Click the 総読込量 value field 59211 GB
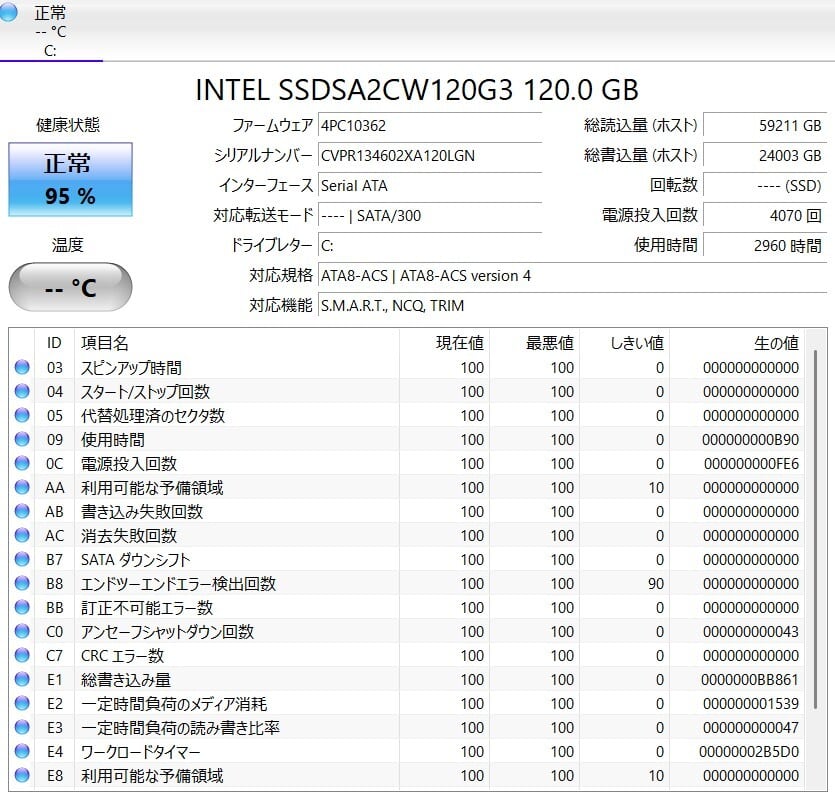Screen dimensions: 835x798 pos(763,126)
